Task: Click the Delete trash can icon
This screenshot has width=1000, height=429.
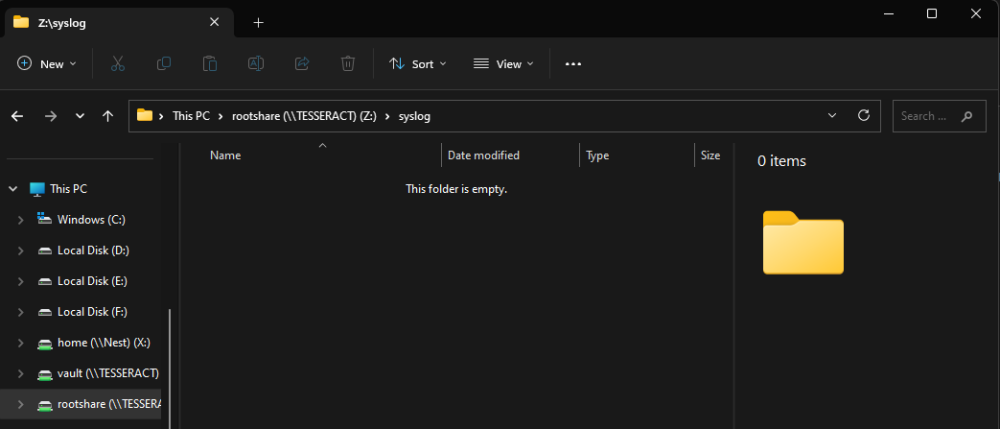Action: click(x=348, y=64)
